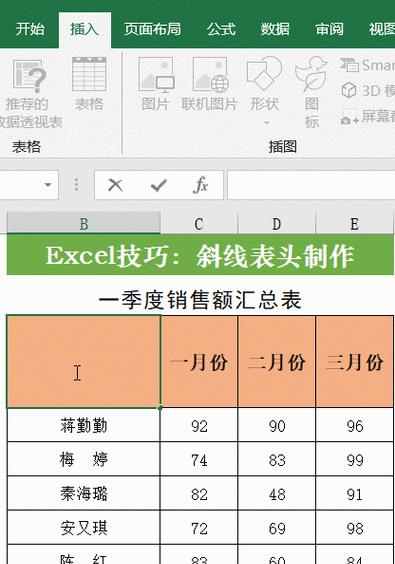Open Insert Function fx icon

coord(200,185)
